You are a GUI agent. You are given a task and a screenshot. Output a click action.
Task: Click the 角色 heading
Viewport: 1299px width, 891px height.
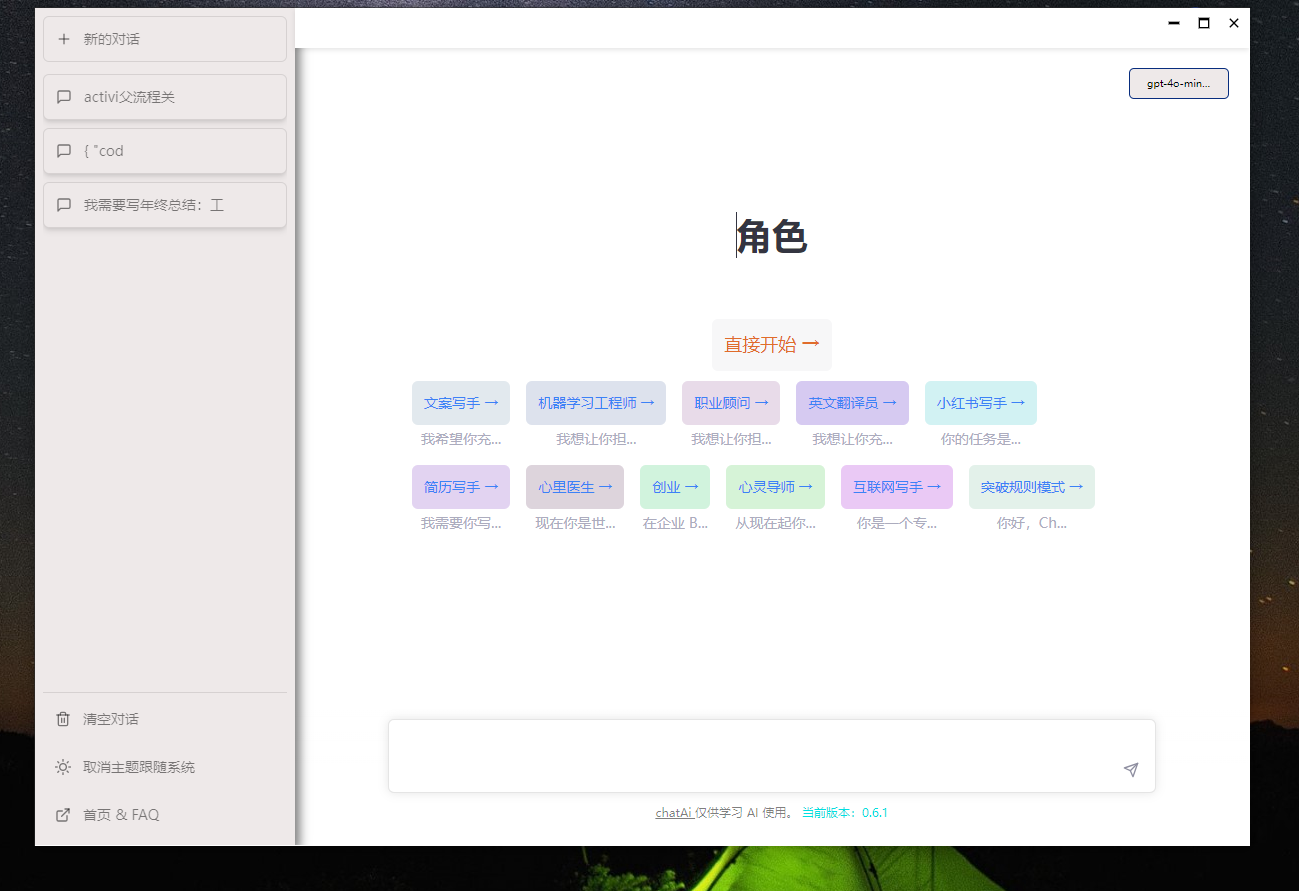tap(772, 237)
